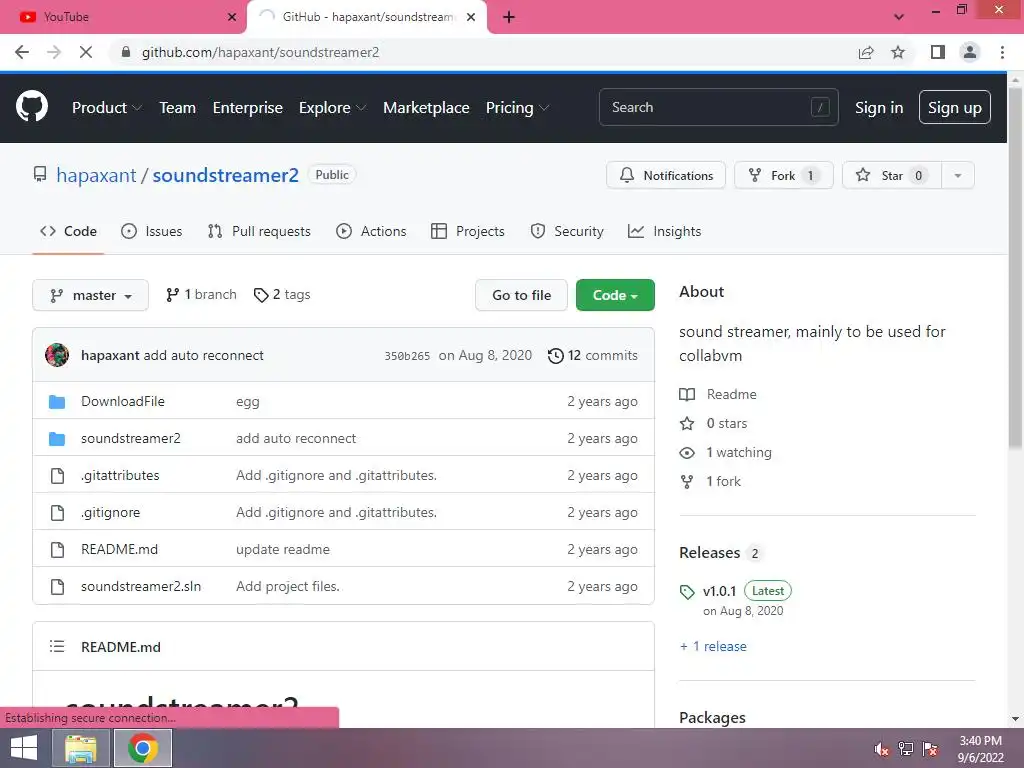
Task: Open the 2 tags link
Action: click(282, 295)
